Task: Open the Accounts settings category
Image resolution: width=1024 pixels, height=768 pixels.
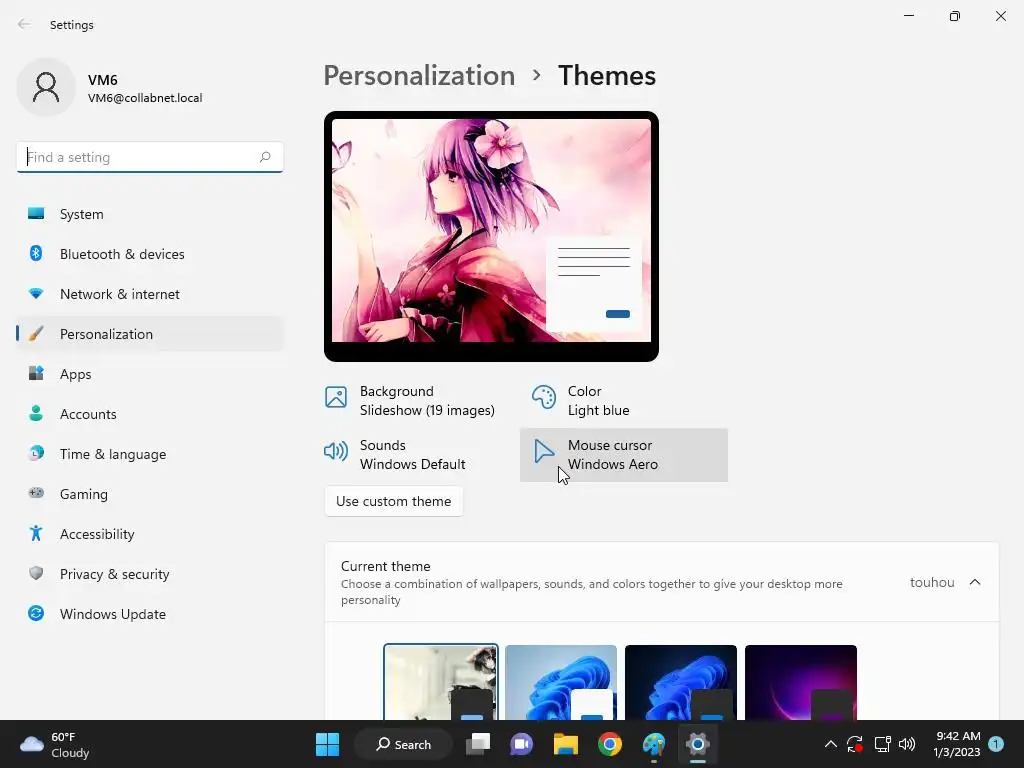Action: point(150,414)
